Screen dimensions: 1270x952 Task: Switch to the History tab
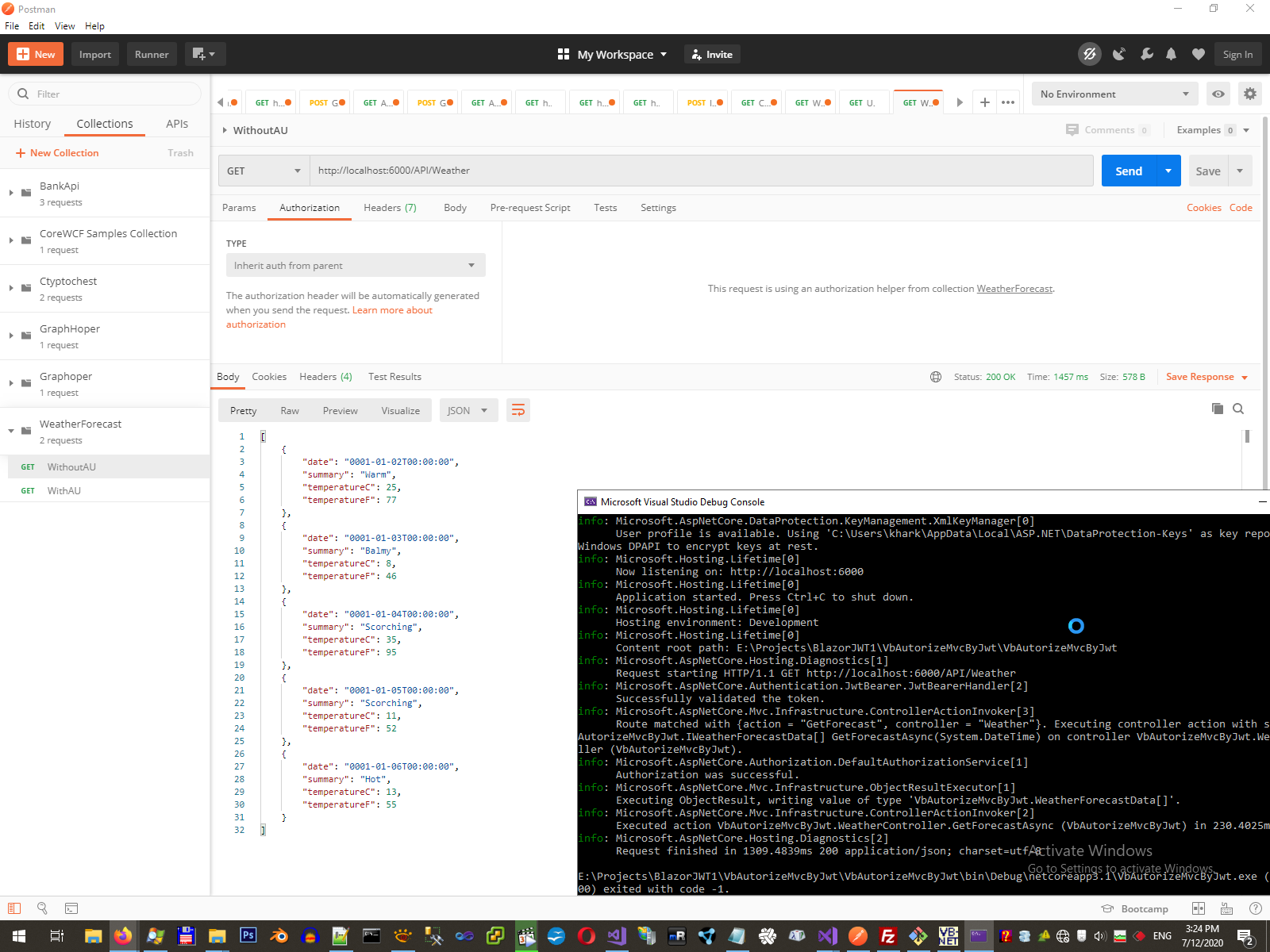(33, 124)
